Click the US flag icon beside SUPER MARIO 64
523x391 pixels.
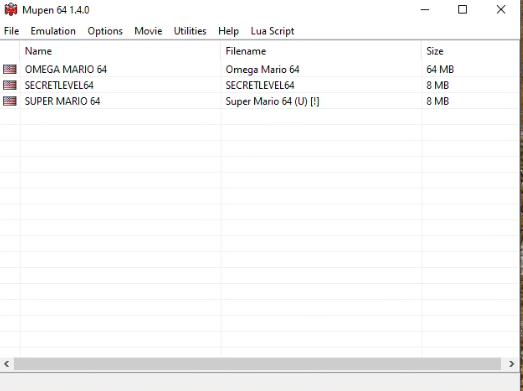(x=10, y=101)
